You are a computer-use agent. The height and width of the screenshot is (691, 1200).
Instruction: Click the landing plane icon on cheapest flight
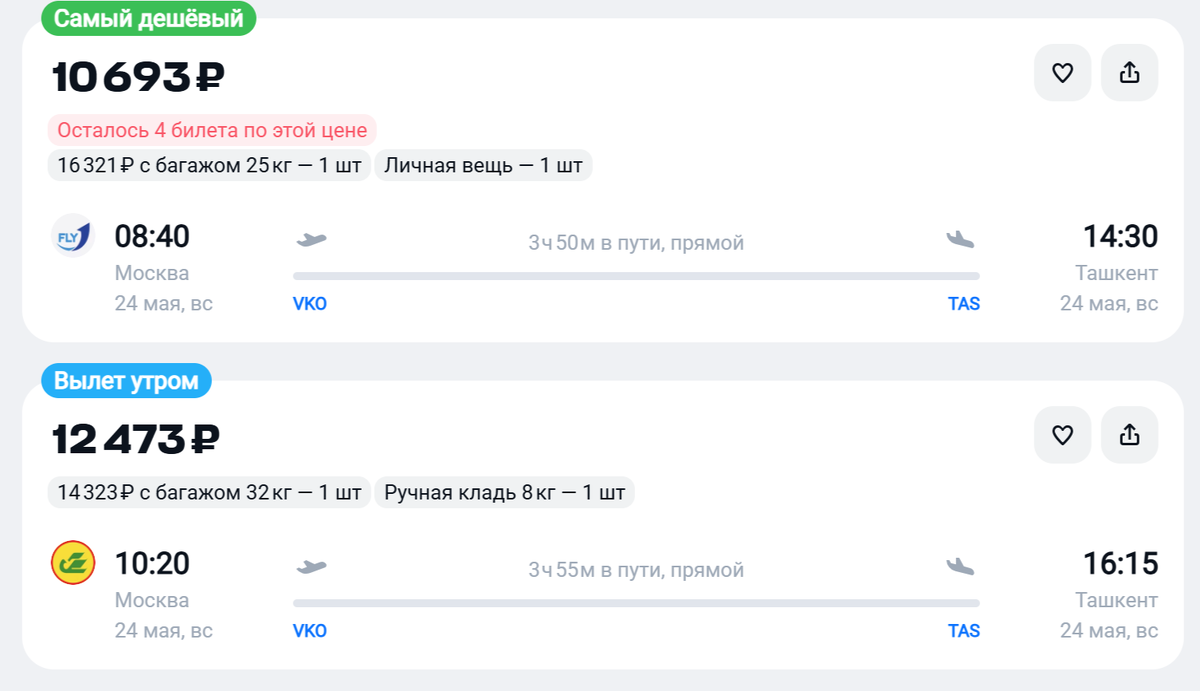960,239
